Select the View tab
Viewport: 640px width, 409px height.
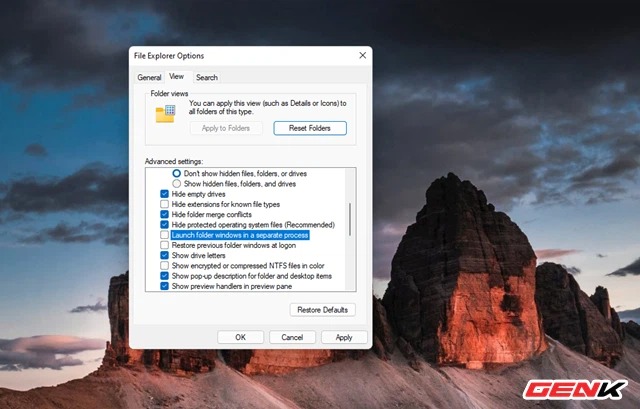(x=177, y=77)
